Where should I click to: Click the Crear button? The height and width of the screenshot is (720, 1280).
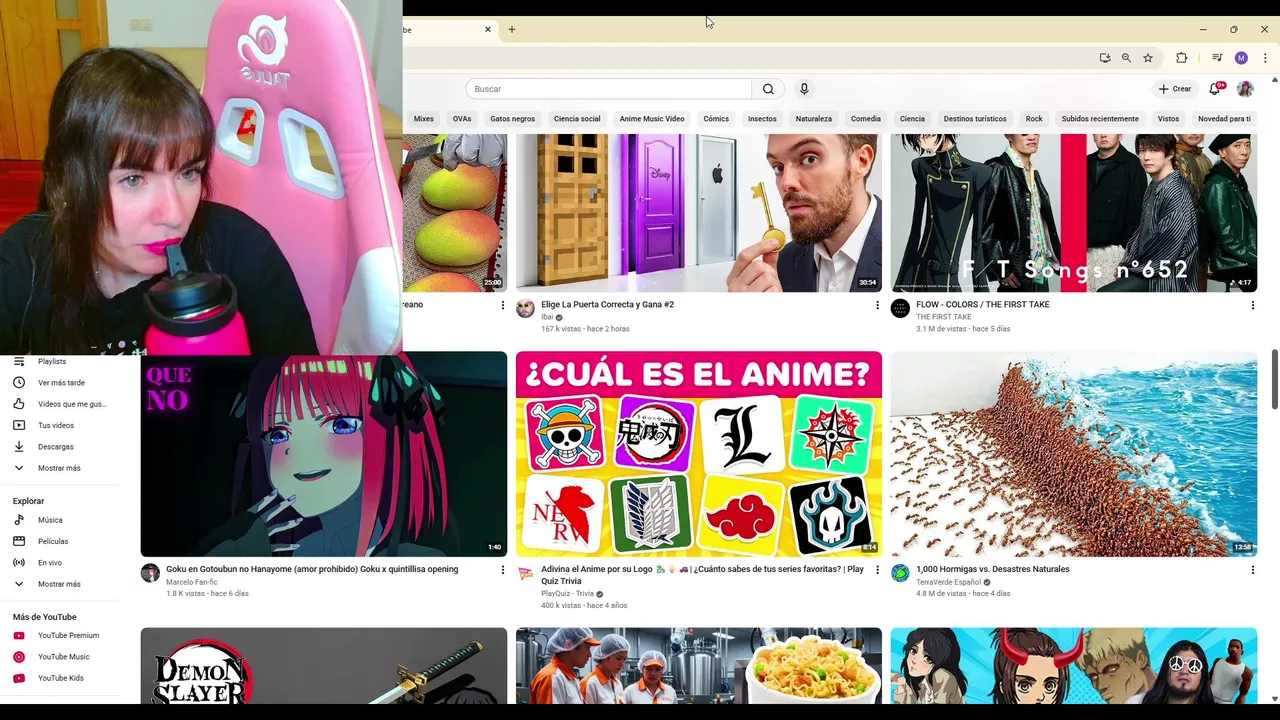pyautogui.click(x=1175, y=89)
